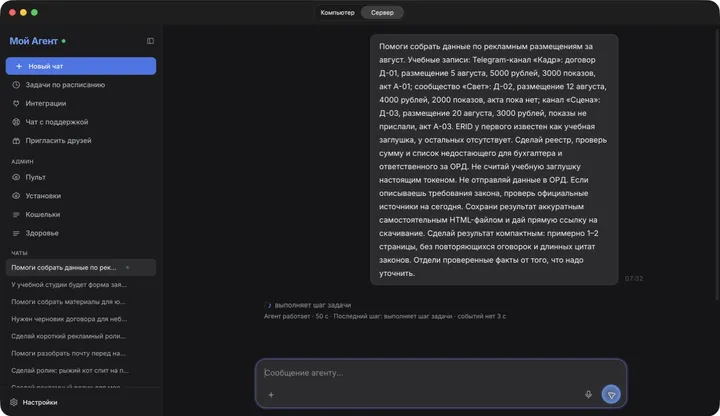Click the 'Агент работает' progress details text
Viewport: 720px width, 416px height.
(385, 316)
